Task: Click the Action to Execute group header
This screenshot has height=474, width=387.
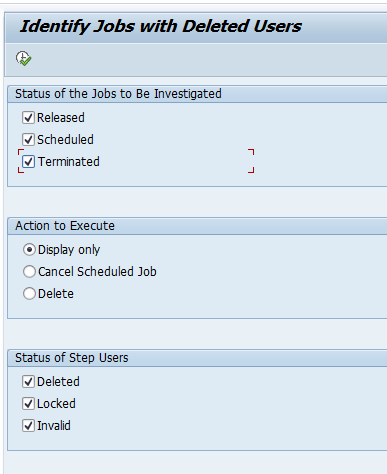Action: click(x=65, y=226)
